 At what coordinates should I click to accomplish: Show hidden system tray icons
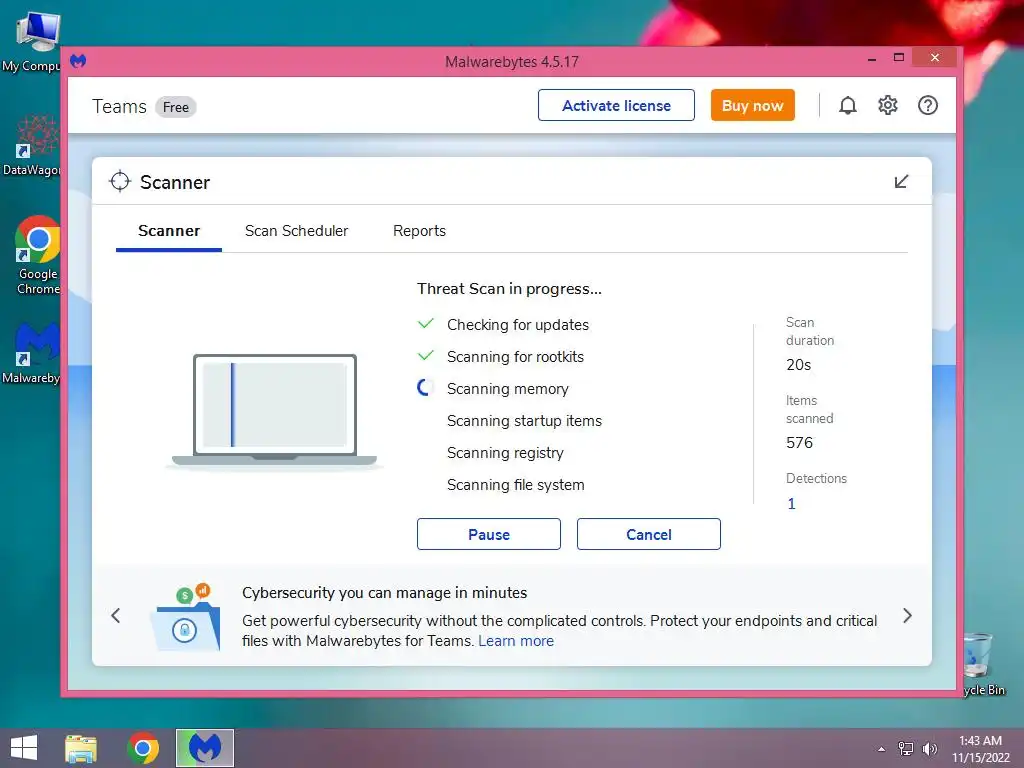(882, 749)
